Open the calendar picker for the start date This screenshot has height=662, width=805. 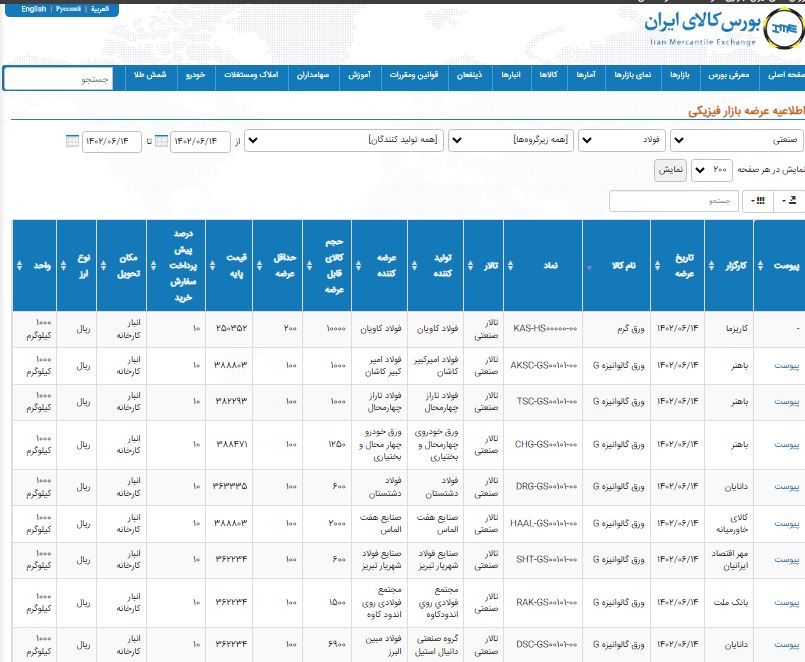(161, 141)
